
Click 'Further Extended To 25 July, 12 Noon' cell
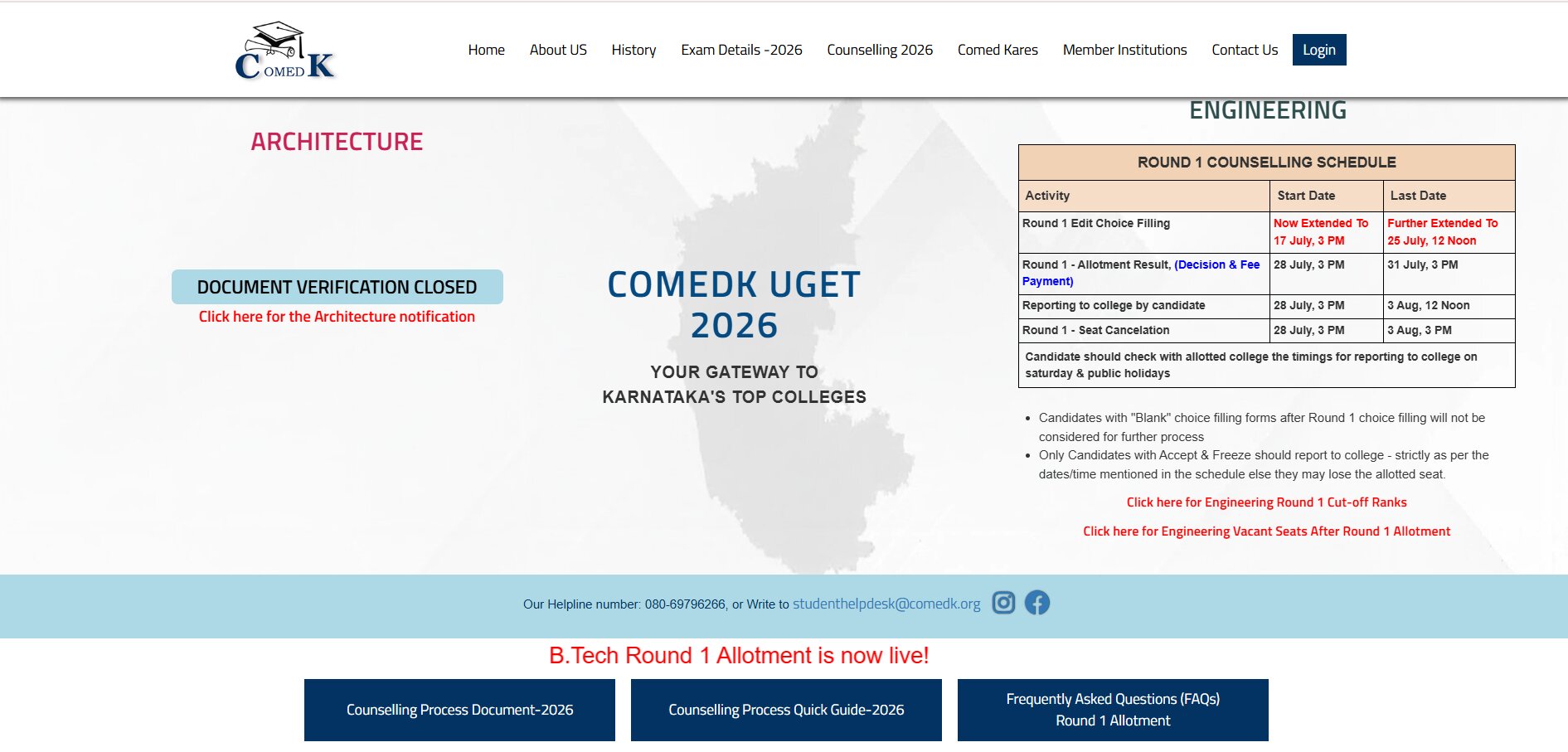point(1449,232)
